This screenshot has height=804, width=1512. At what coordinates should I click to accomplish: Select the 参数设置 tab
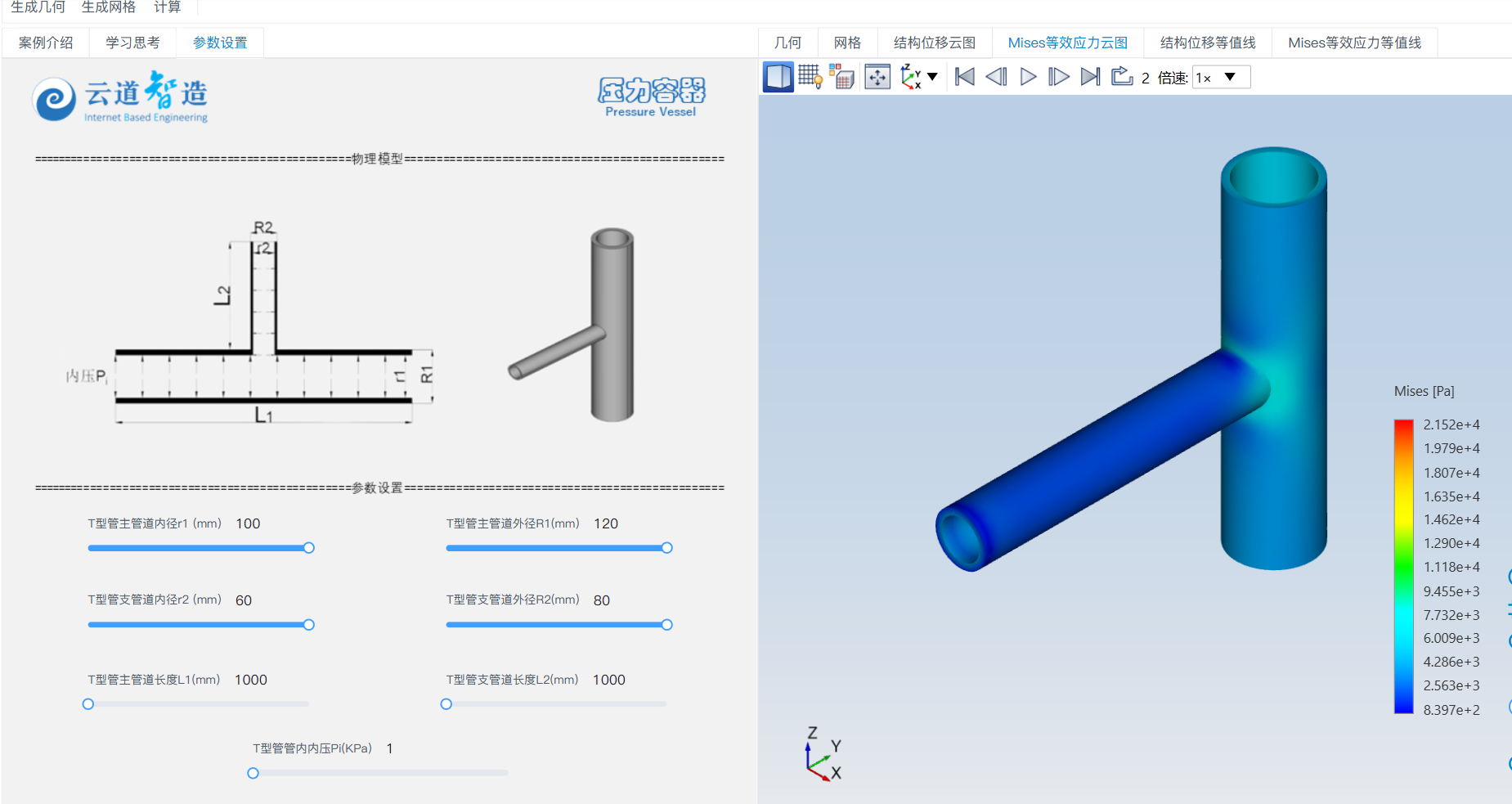click(x=220, y=43)
